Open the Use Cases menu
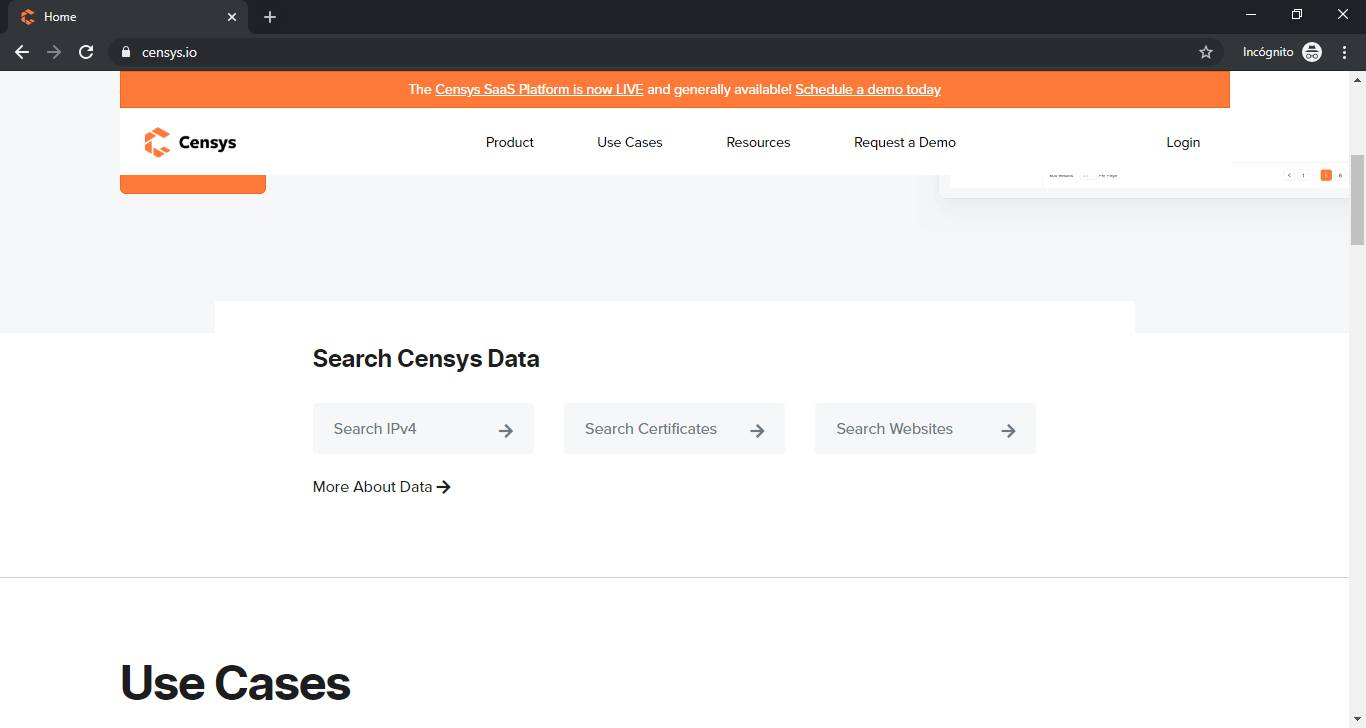Image resolution: width=1366 pixels, height=728 pixels. click(x=630, y=142)
